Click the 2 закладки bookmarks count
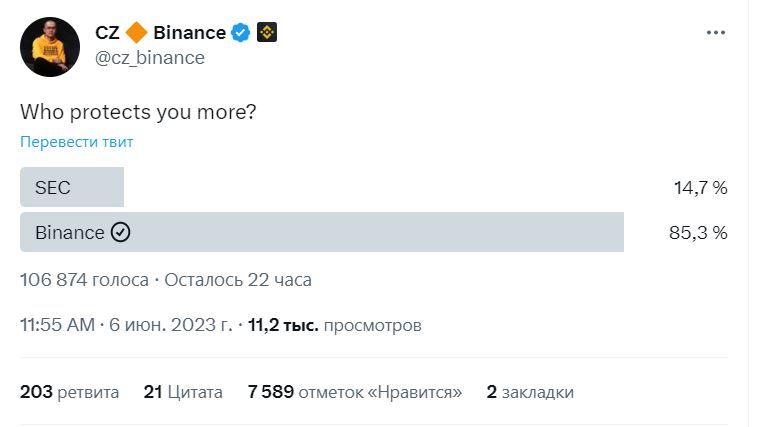This screenshot has height=427, width=771. click(x=530, y=392)
